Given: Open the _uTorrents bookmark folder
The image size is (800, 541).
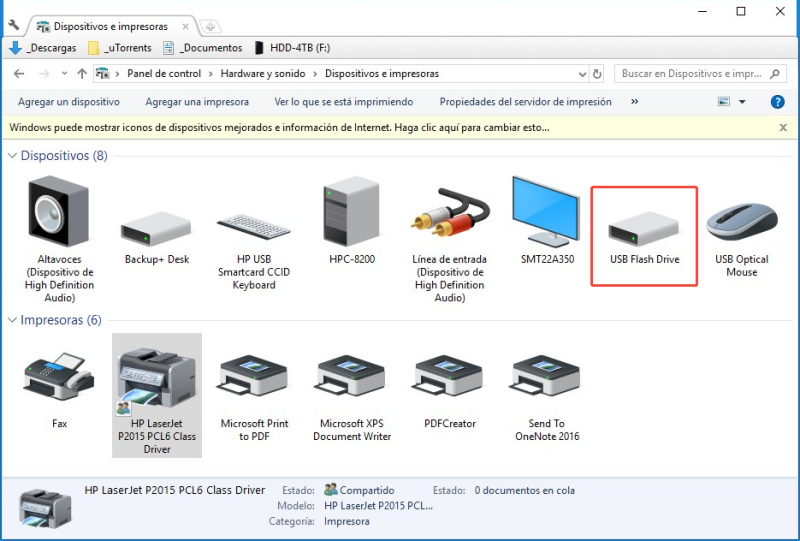Looking at the screenshot, I should coord(120,48).
